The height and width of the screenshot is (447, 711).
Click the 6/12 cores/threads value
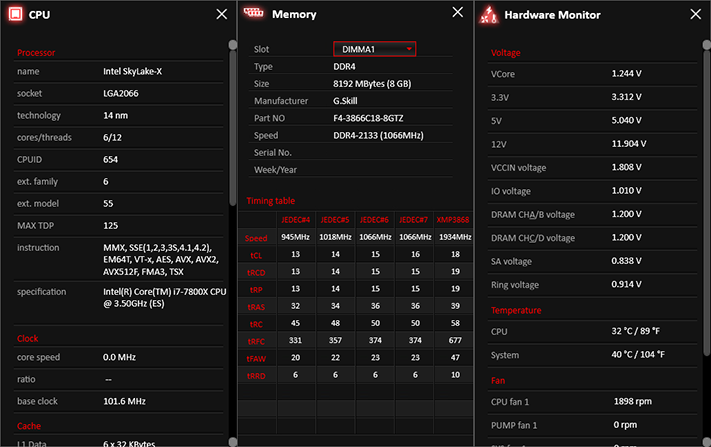click(112, 137)
